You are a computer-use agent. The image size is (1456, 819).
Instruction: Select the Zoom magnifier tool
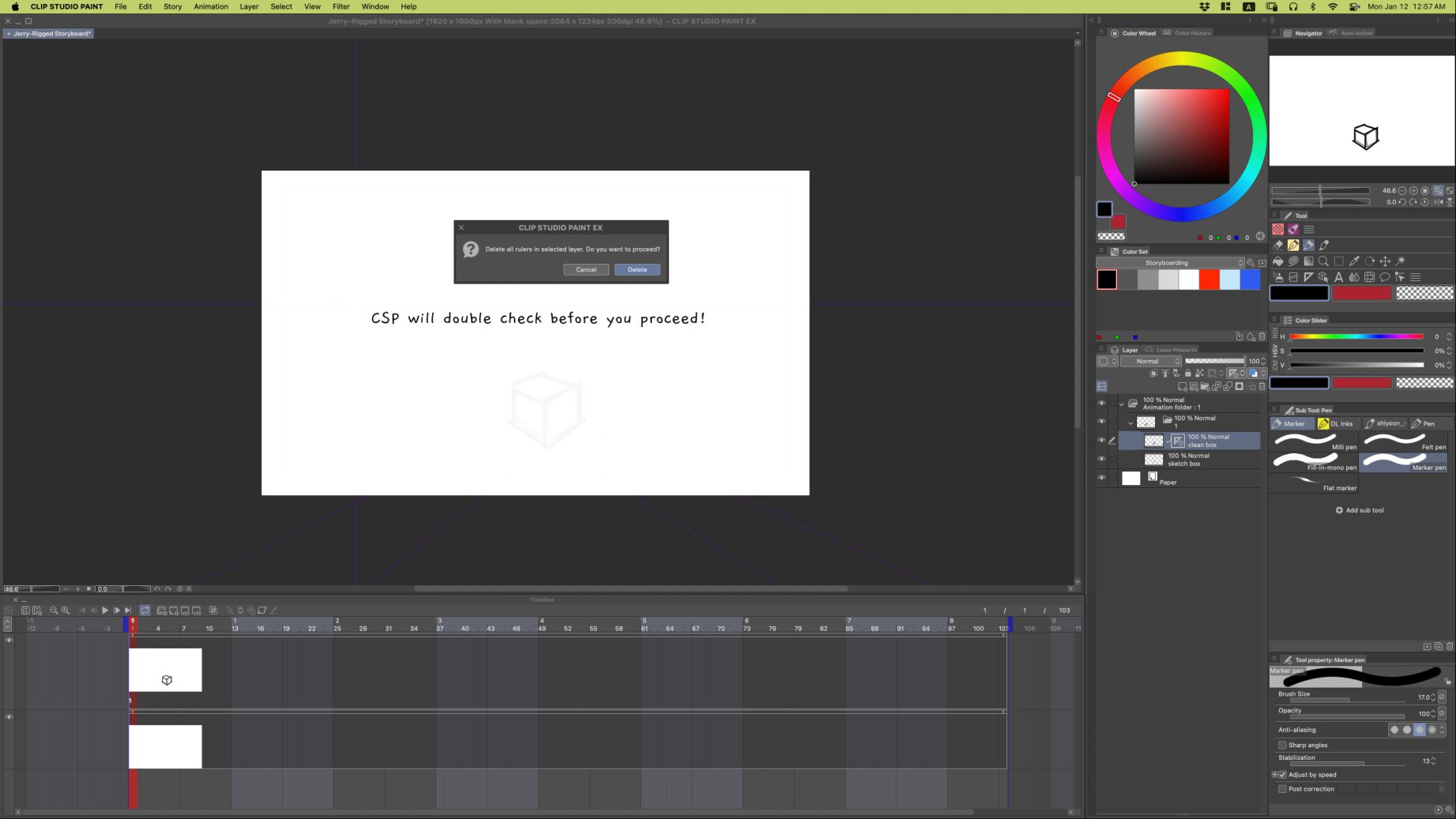point(1323,261)
